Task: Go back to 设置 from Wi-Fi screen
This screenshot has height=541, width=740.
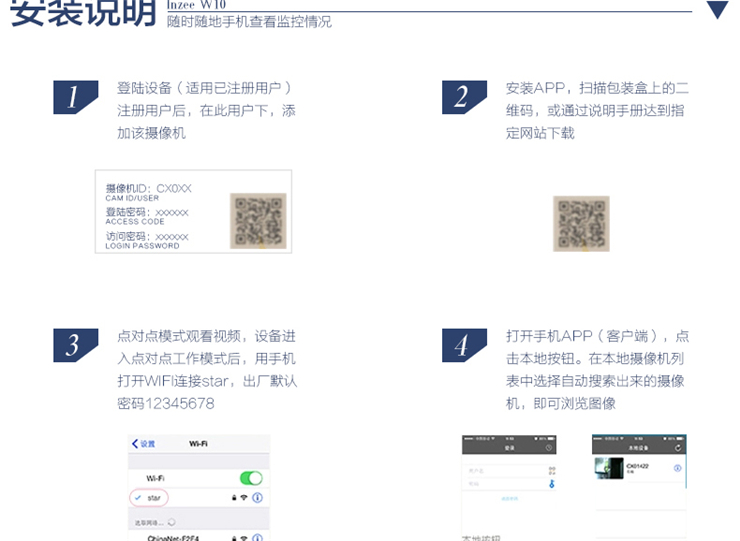Action: [x=144, y=443]
